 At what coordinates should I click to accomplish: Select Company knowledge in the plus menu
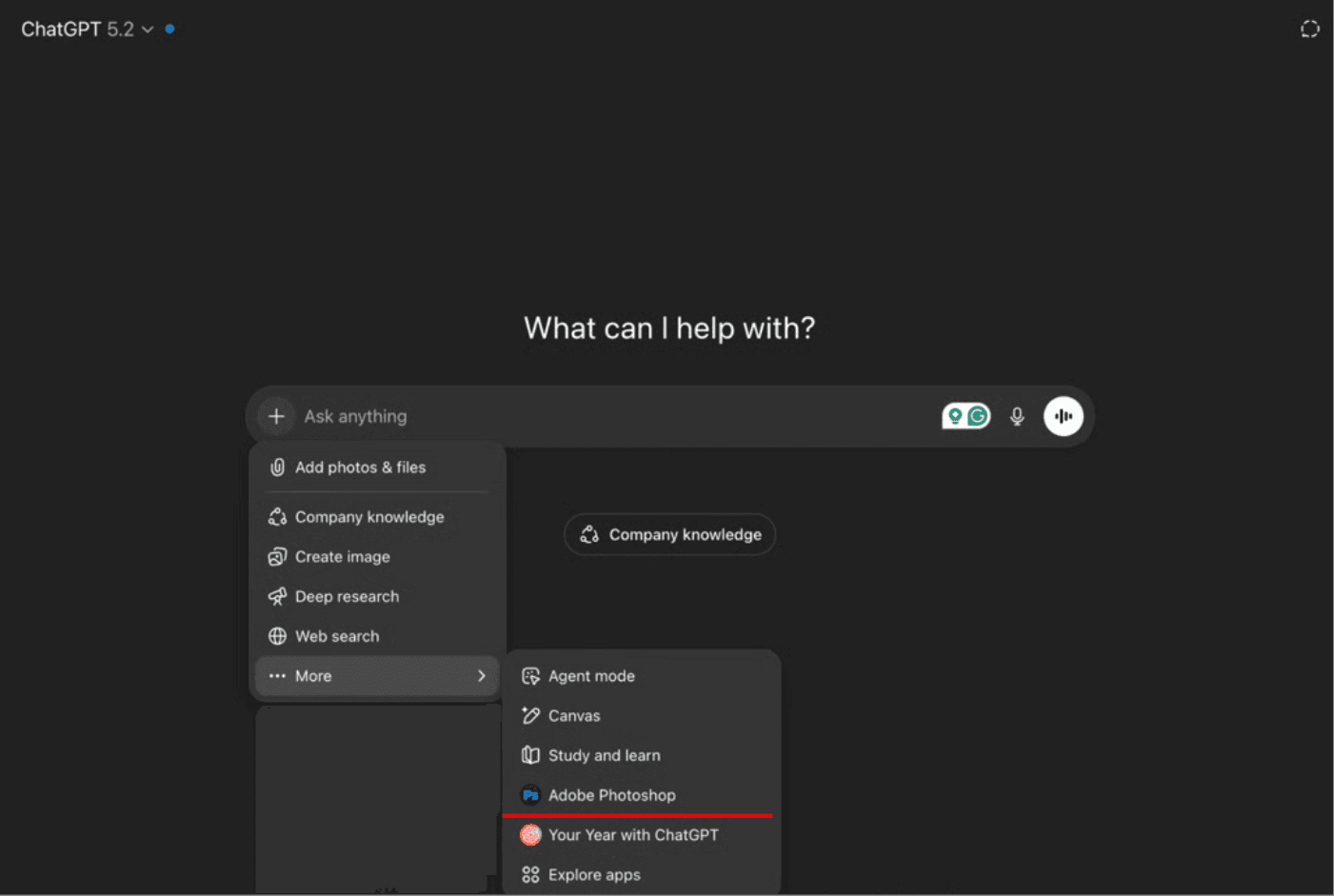coord(377,517)
